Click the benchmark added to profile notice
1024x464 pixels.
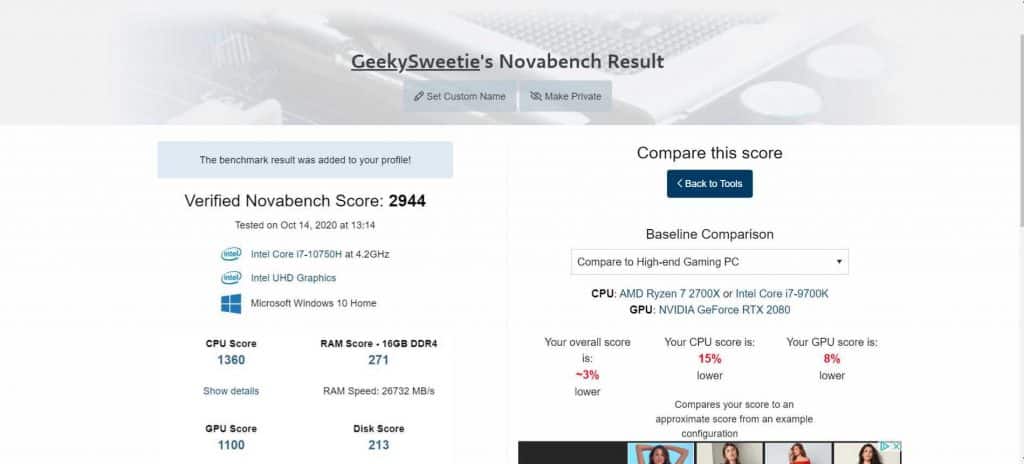(x=305, y=160)
